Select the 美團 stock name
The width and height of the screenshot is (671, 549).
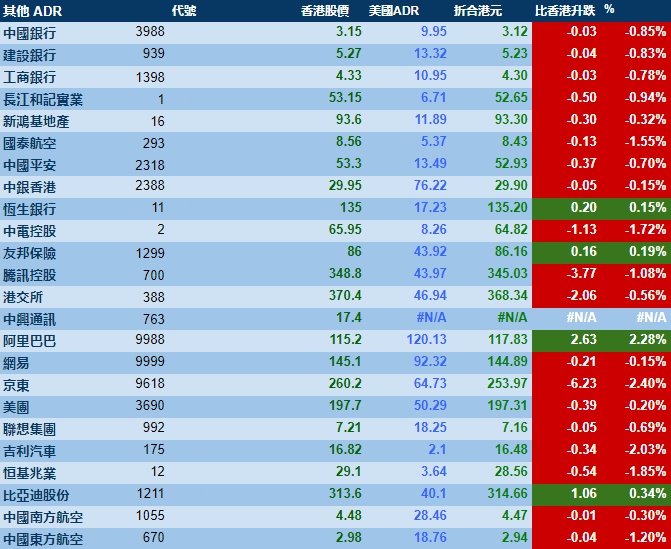[x=16, y=408]
